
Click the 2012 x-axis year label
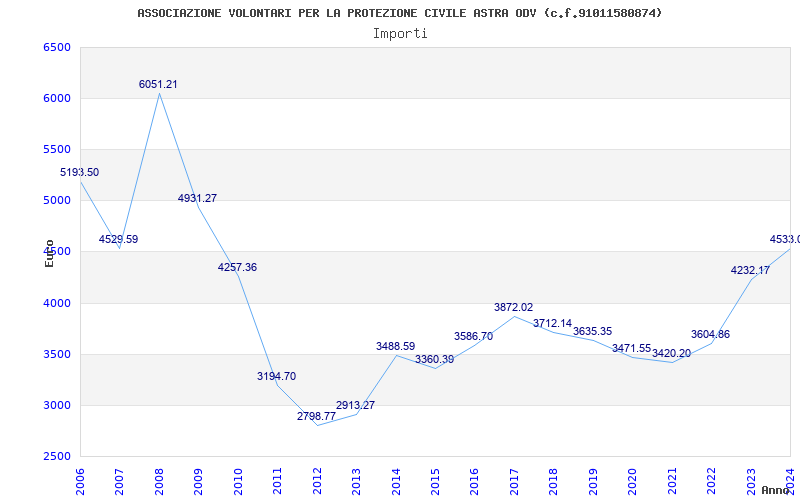click(x=317, y=481)
